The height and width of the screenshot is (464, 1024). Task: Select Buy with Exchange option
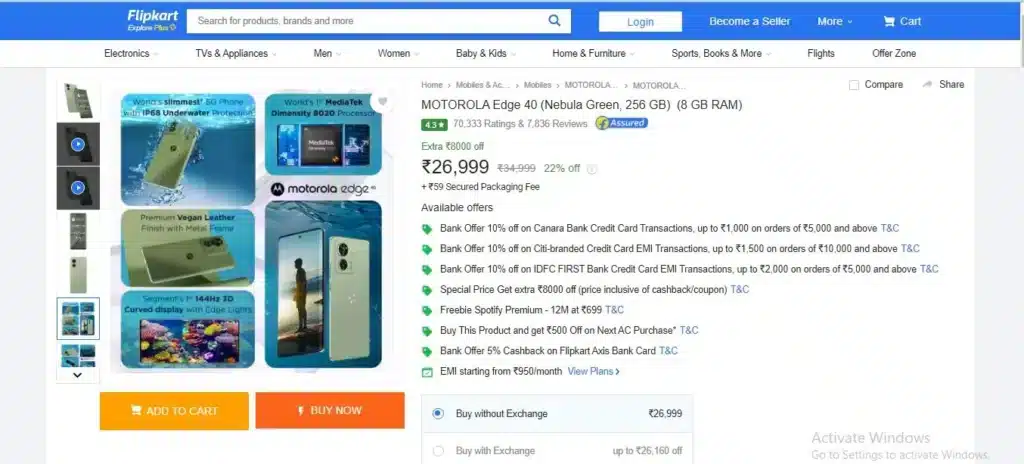point(438,451)
